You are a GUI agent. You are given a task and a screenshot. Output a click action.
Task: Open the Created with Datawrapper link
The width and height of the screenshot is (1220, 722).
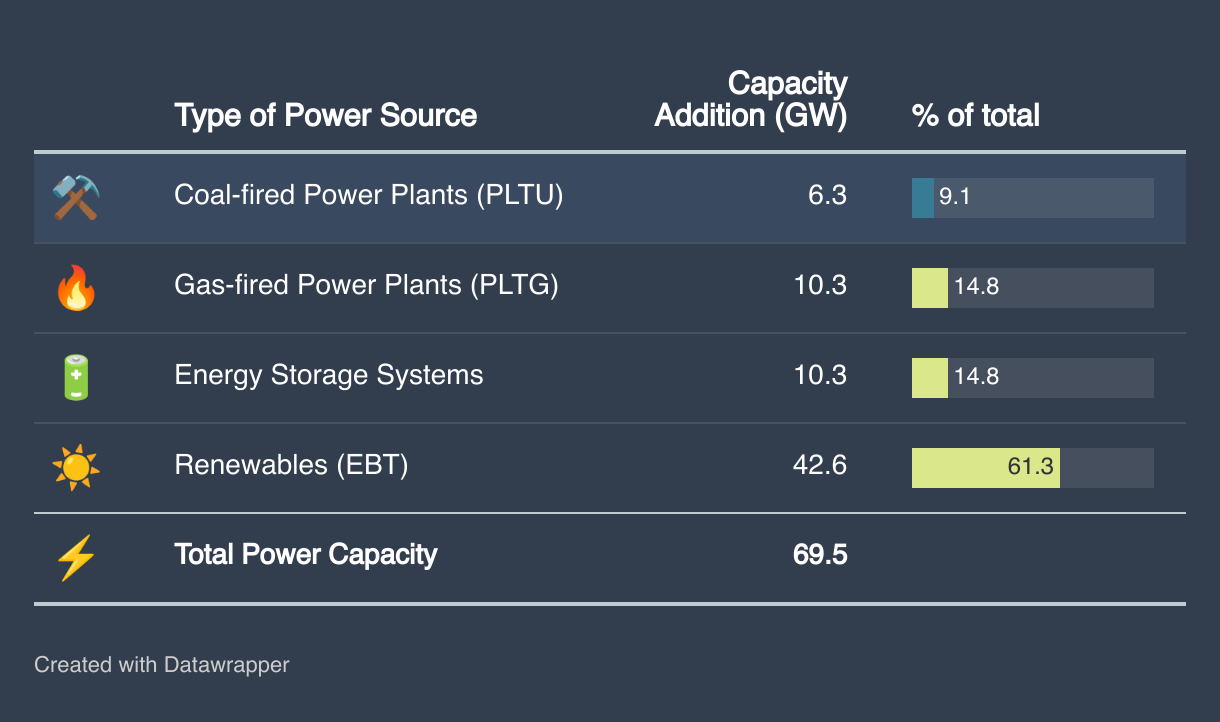[x=161, y=665]
